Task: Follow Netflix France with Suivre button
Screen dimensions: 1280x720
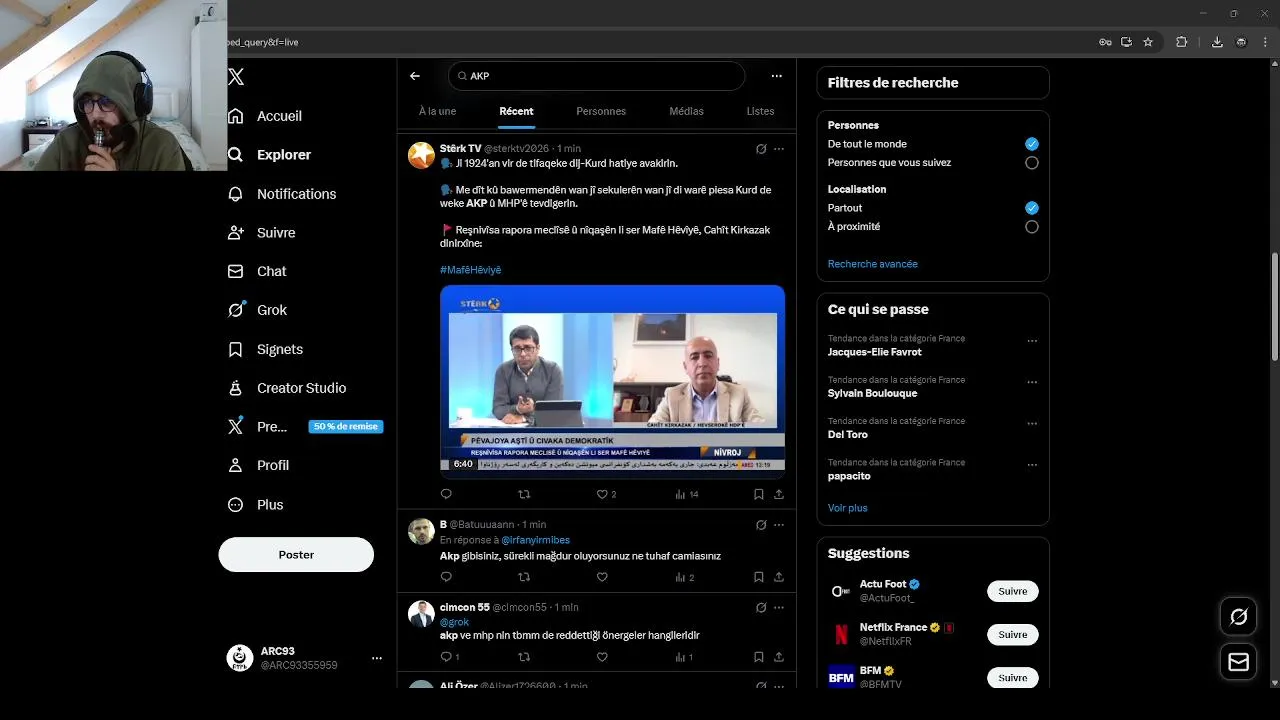Action: click(x=1012, y=634)
